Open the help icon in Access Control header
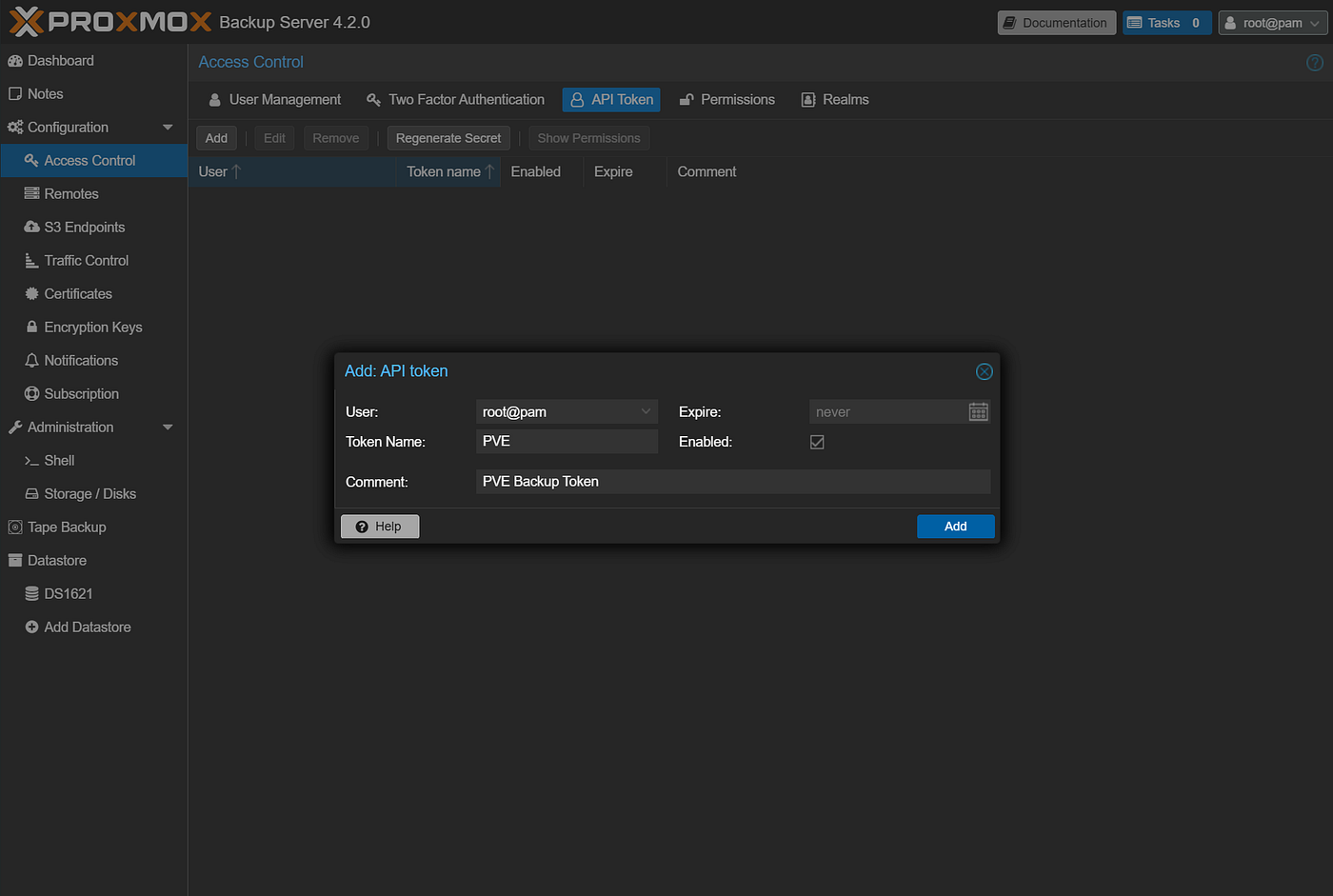This screenshot has width=1333, height=896. click(x=1315, y=63)
